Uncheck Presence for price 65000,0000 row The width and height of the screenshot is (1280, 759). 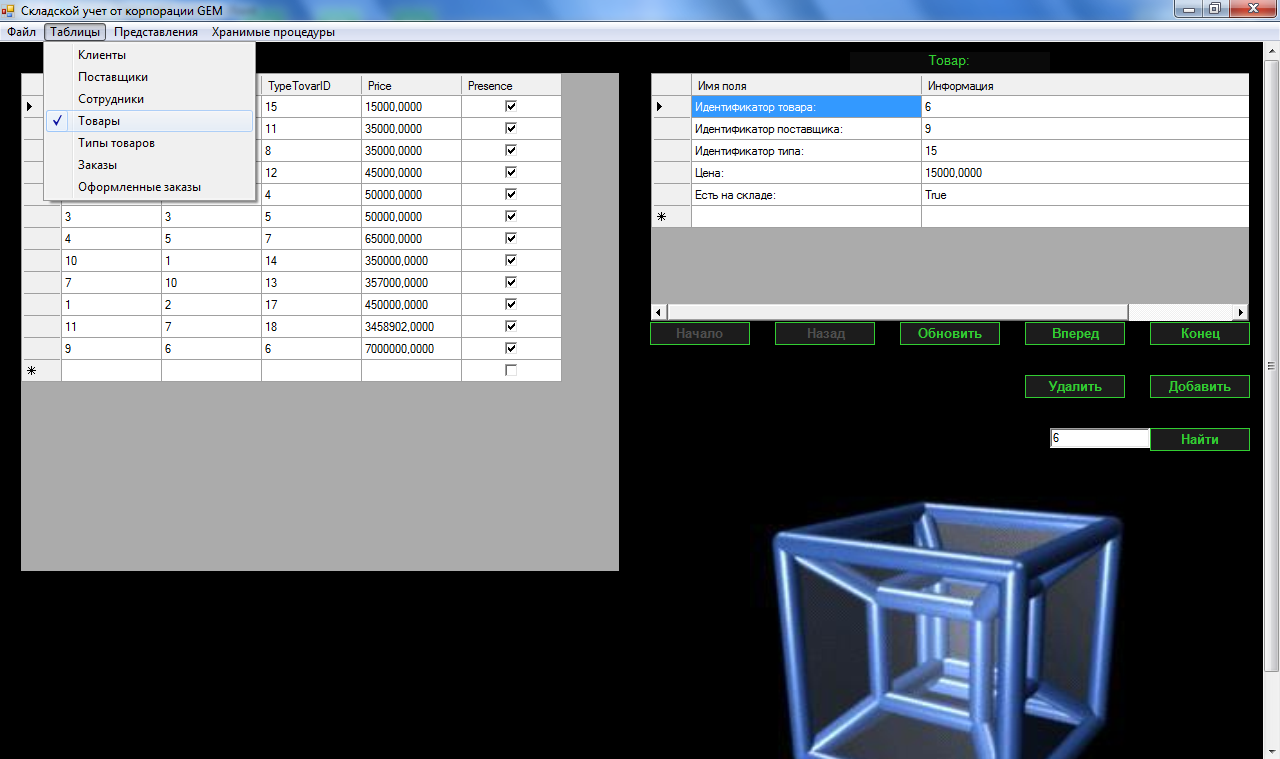pos(511,238)
